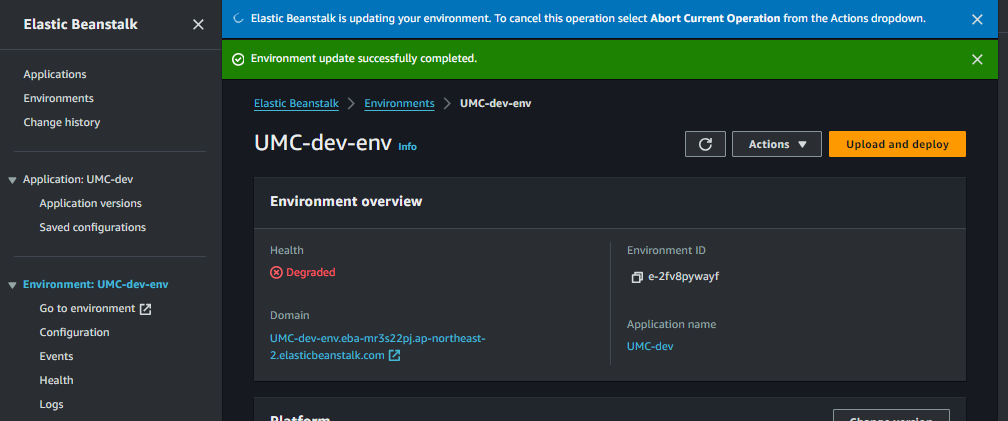The width and height of the screenshot is (1008, 421).
Task: Click the Environment overview heading
Action: click(x=346, y=201)
